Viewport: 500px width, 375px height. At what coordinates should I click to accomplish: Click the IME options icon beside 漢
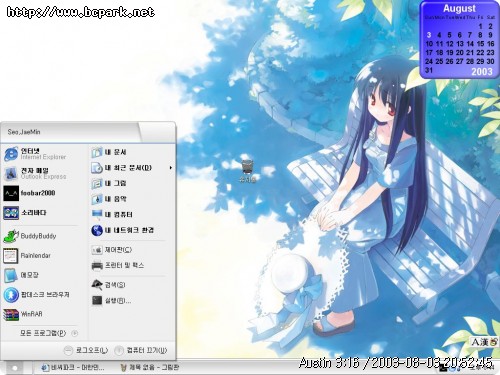[494, 342]
